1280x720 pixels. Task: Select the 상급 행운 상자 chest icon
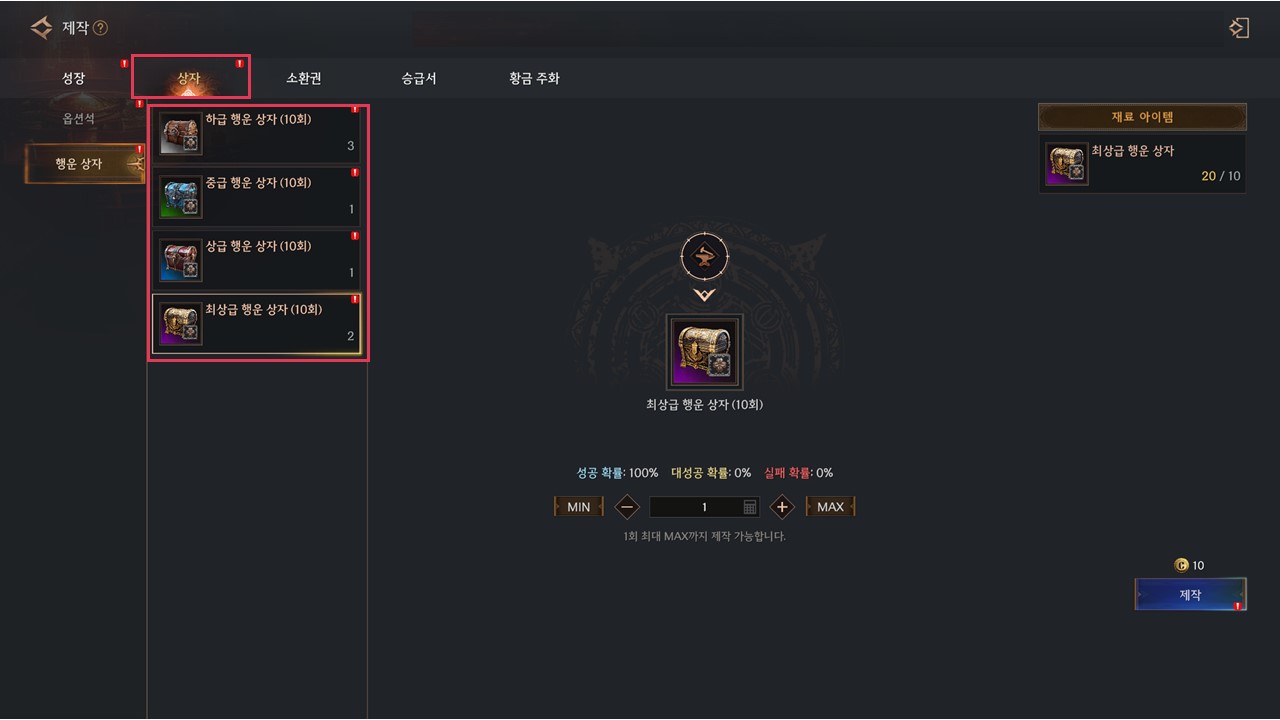[180, 261]
